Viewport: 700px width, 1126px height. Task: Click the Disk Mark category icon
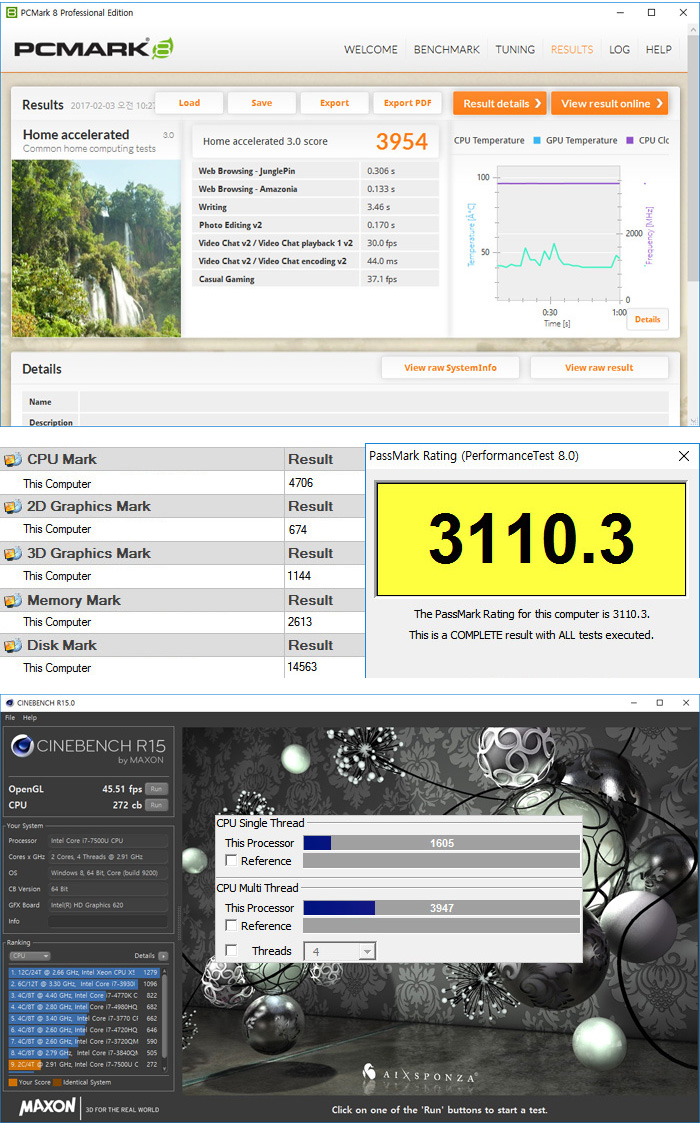[x=12, y=646]
